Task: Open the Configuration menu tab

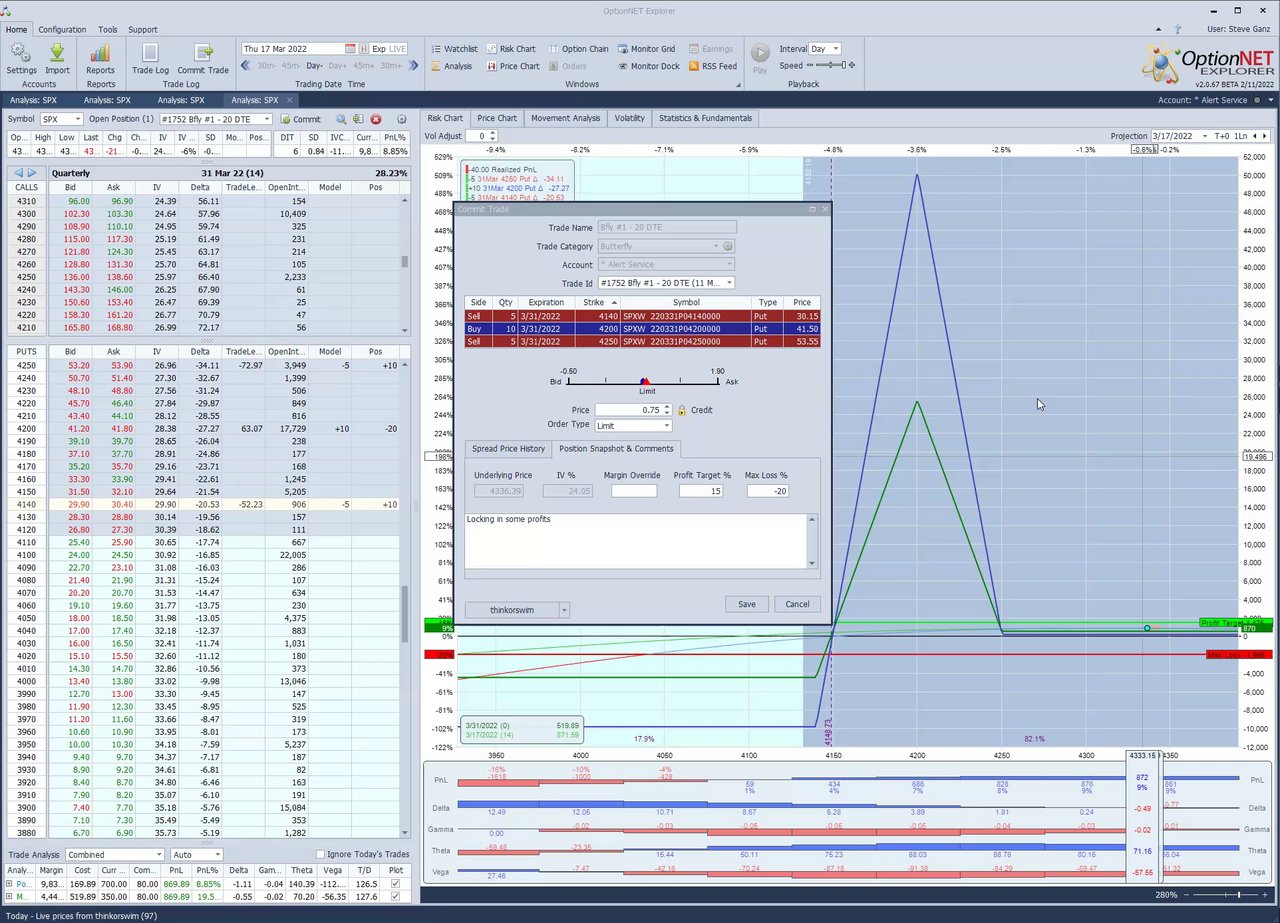Action: tap(62, 29)
